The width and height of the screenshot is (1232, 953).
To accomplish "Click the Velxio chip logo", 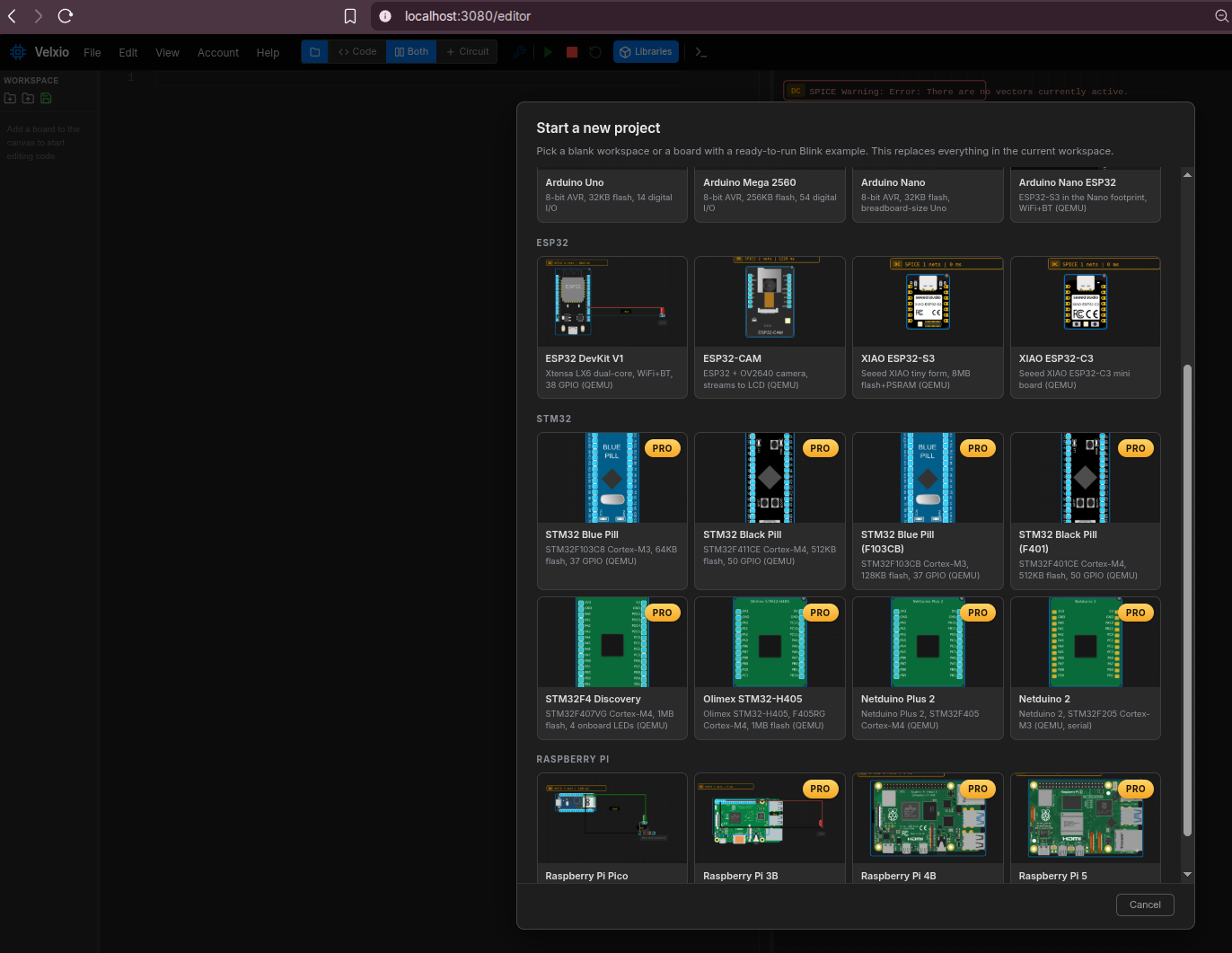I will tap(17, 52).
